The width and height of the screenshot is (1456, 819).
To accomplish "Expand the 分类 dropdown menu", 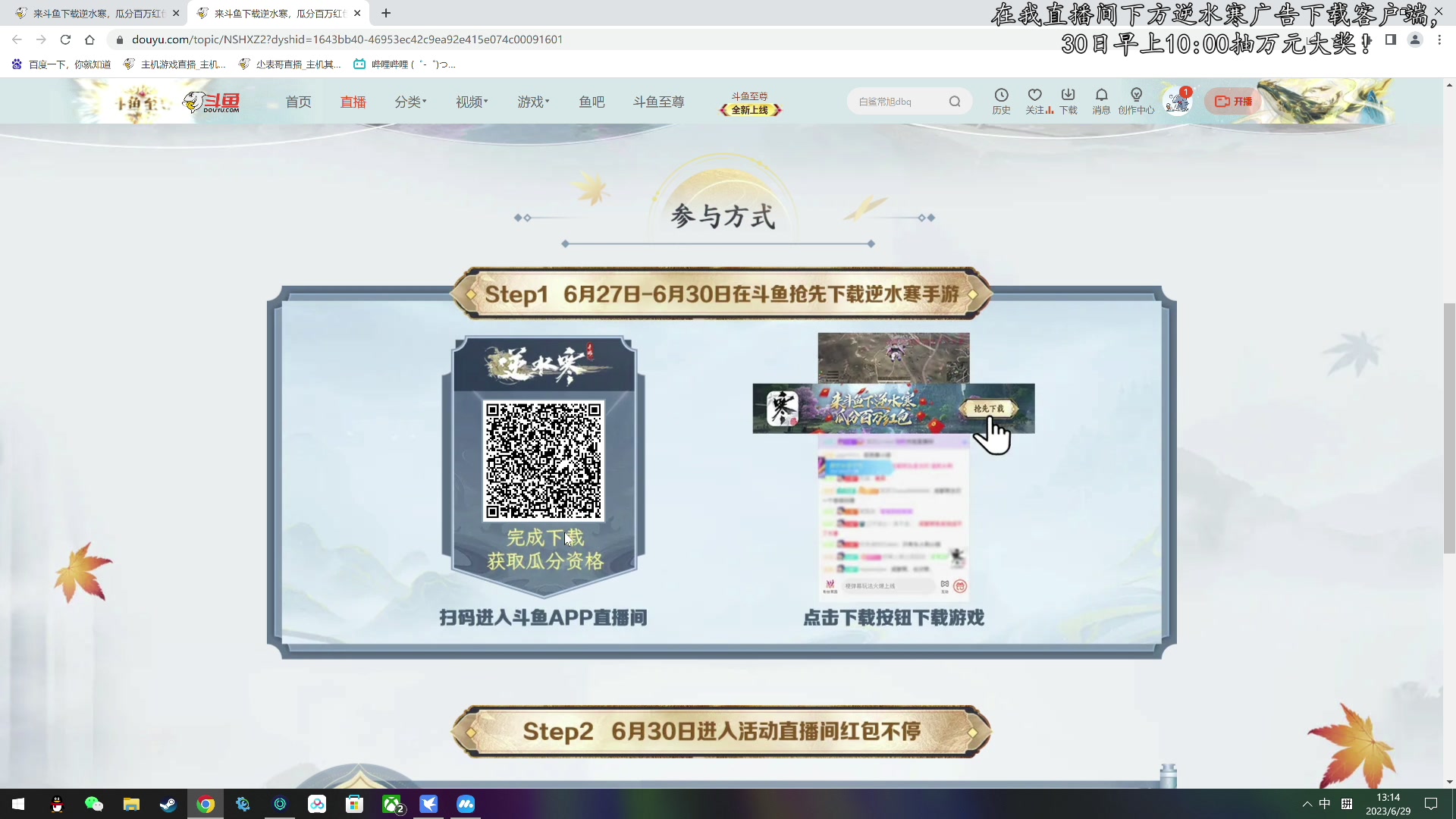I will click(410, 102).
